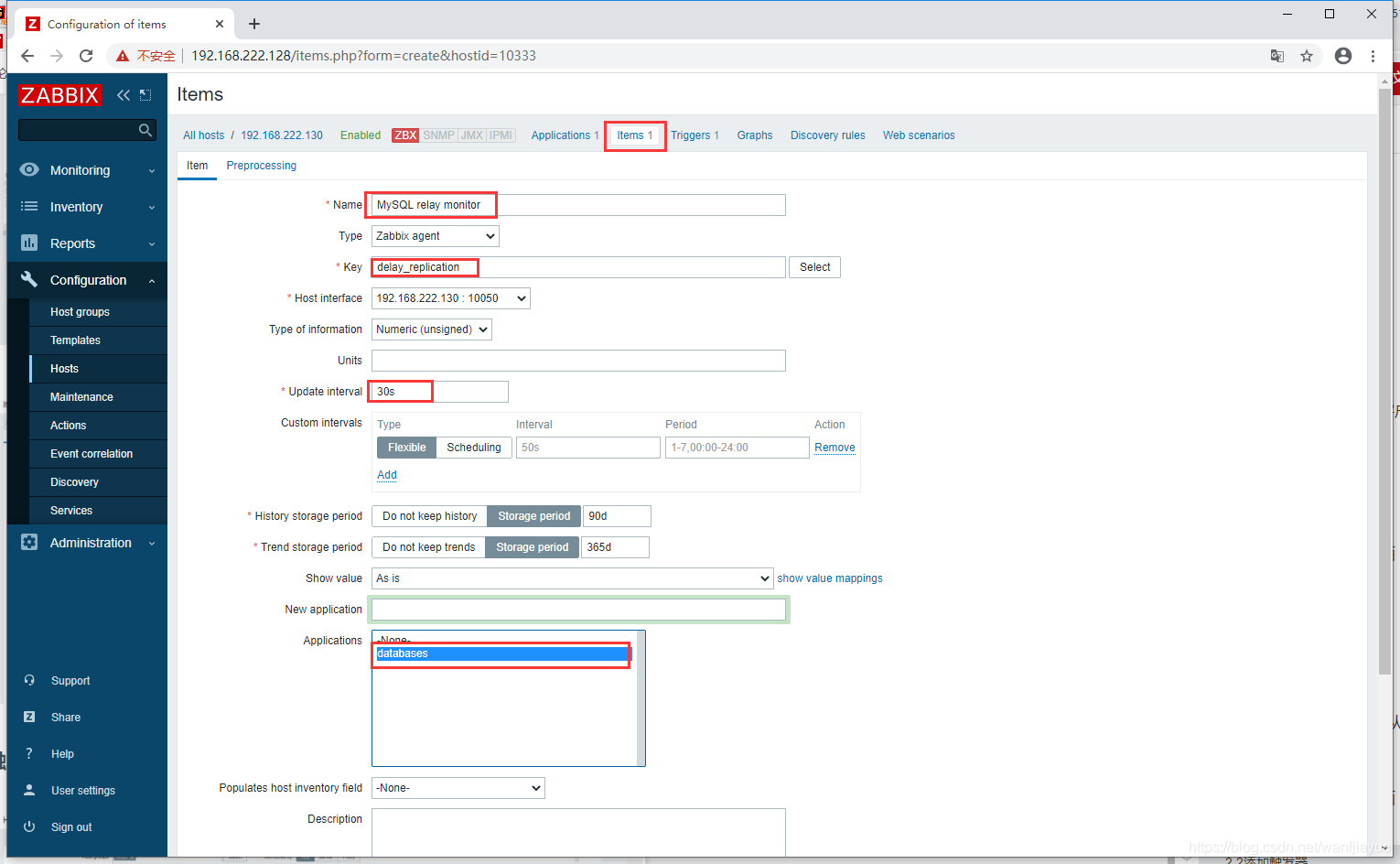1400x864 pixels.
Task: Switch to the Preprocessing tab
Action: click(262, 166)
